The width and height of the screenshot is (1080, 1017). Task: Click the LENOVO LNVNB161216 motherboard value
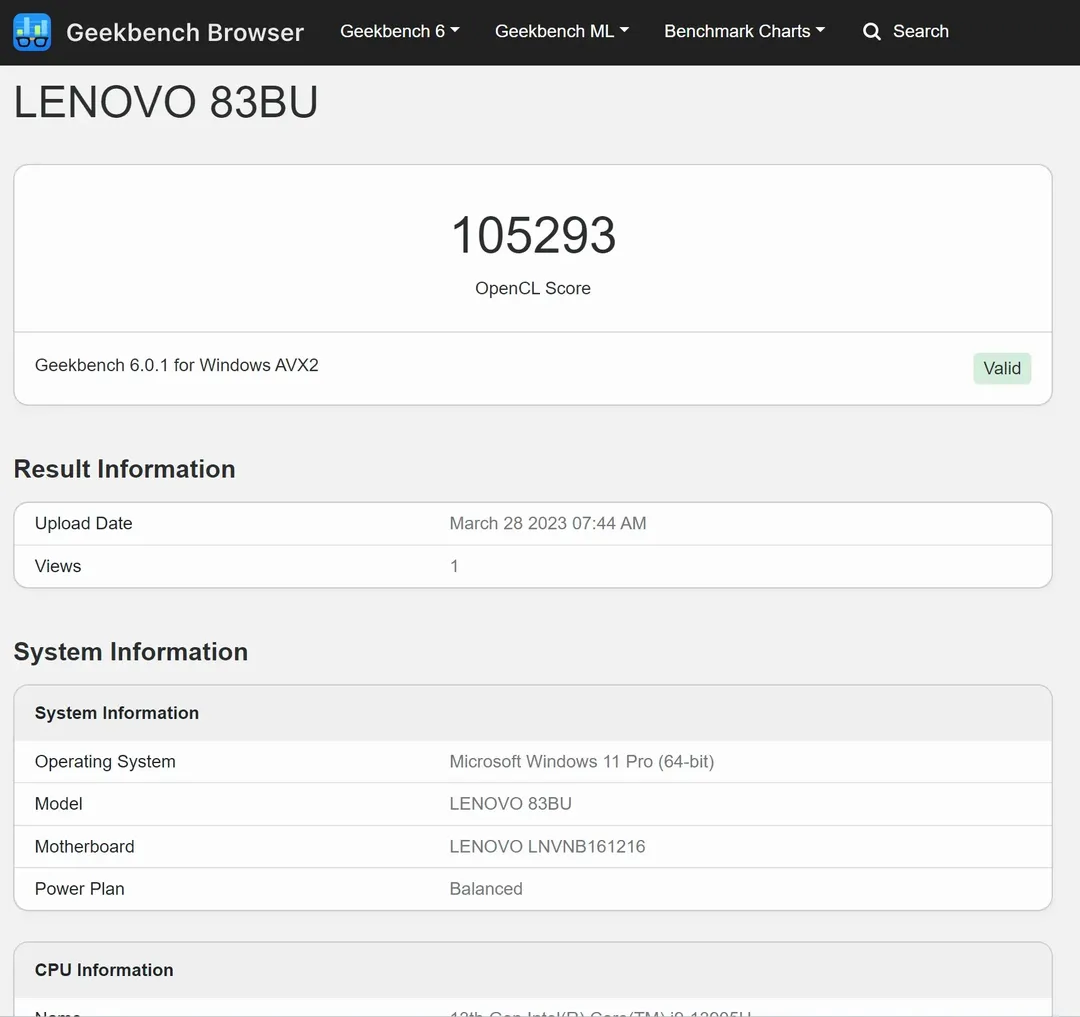tap(547, 846)
